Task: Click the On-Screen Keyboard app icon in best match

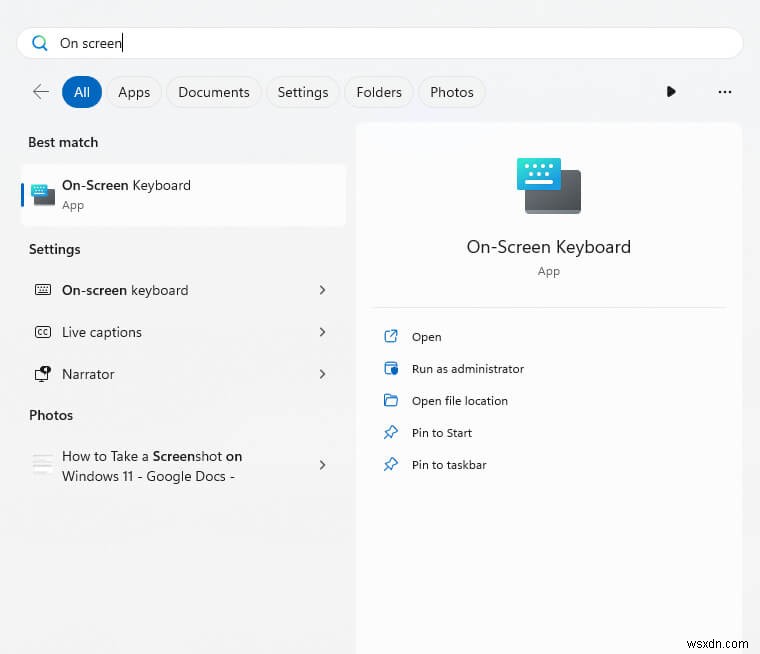Action: [x=43, y=194]
